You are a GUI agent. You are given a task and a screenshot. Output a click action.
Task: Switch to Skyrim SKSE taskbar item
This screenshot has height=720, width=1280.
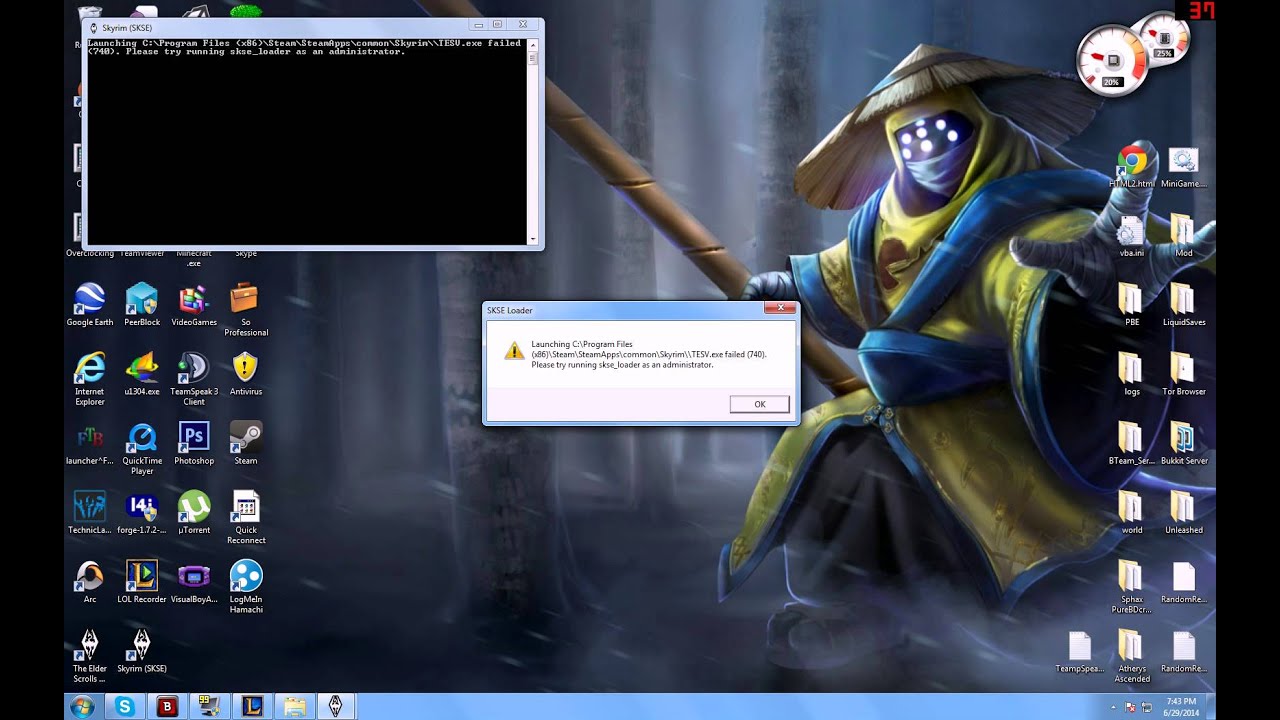[x=337, y=707]
